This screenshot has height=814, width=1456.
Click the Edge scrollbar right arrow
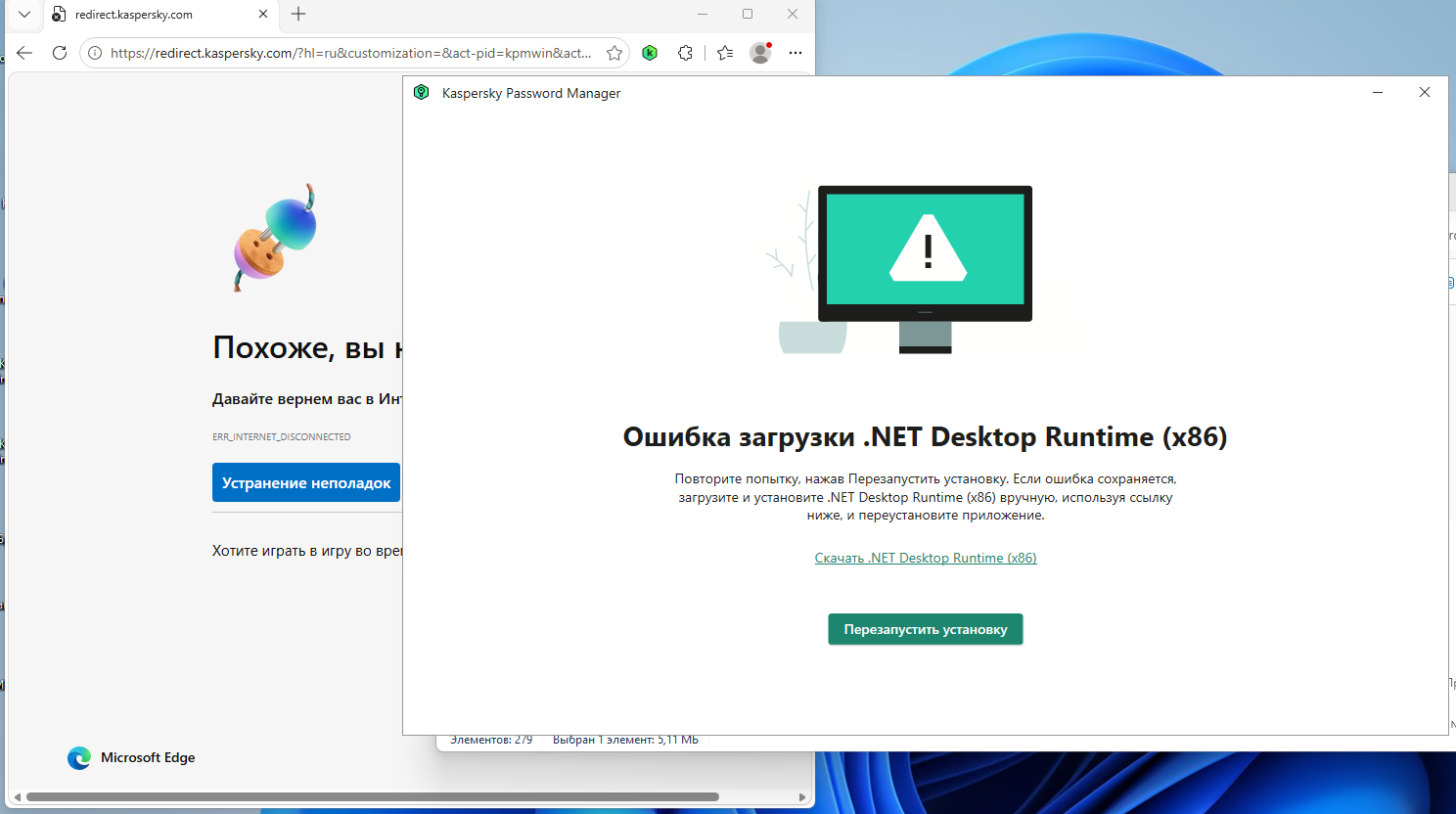pos(802,797)
